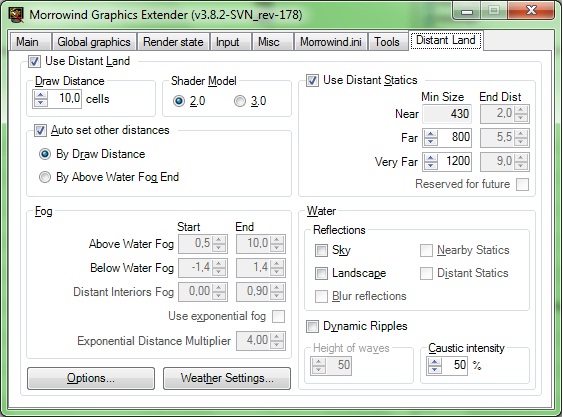The height and width of the screenshot is (417, 563).
Task: Uncheck Use Distant Land
Action: (x=34, y=61)
